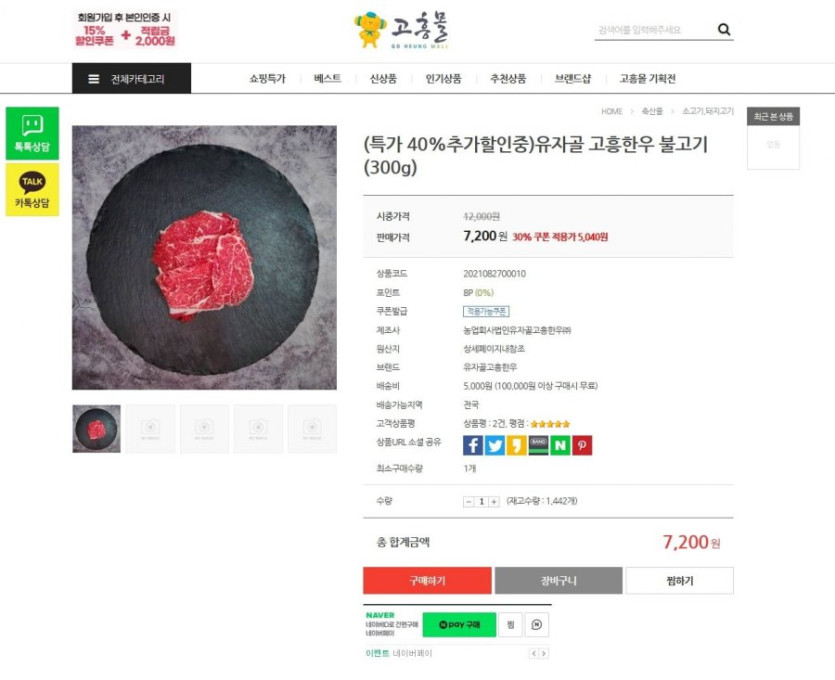Decrease quantity with the minus button
Viewport: 835px width, 680px height.
(468, 502)
